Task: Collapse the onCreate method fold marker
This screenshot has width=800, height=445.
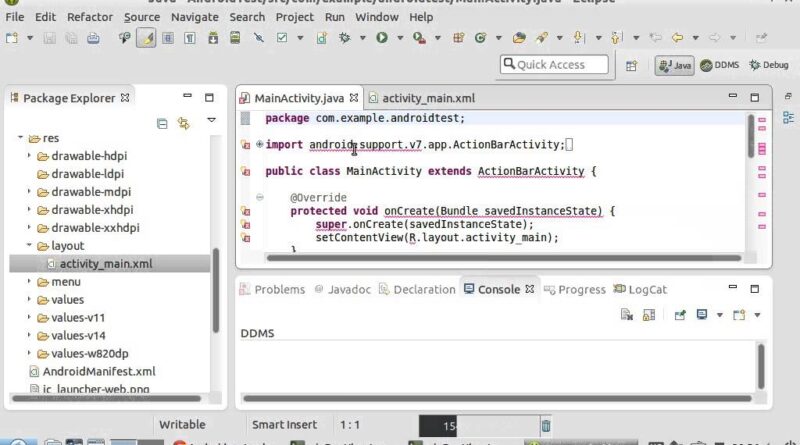Action: pos(259,197)
